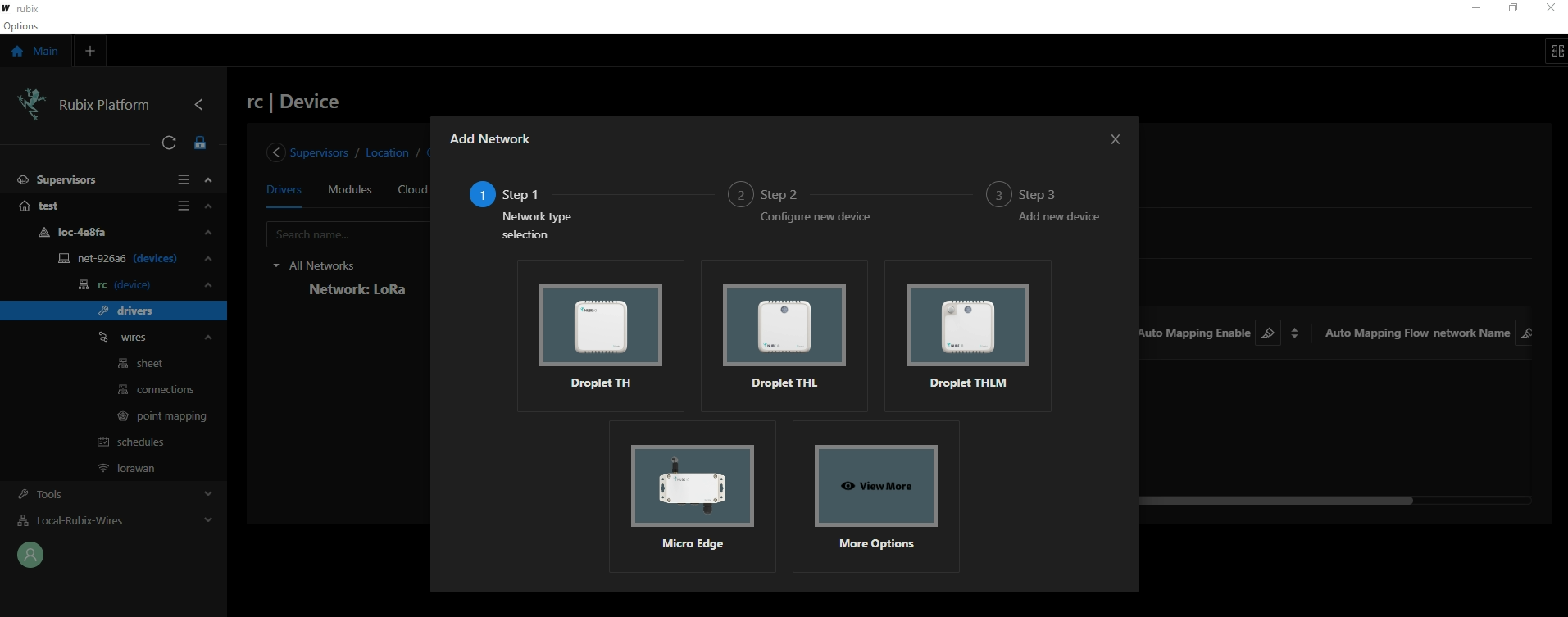Select drivers in the sidebar
This screenshot has width=1568, height=617.
[113, 311]
